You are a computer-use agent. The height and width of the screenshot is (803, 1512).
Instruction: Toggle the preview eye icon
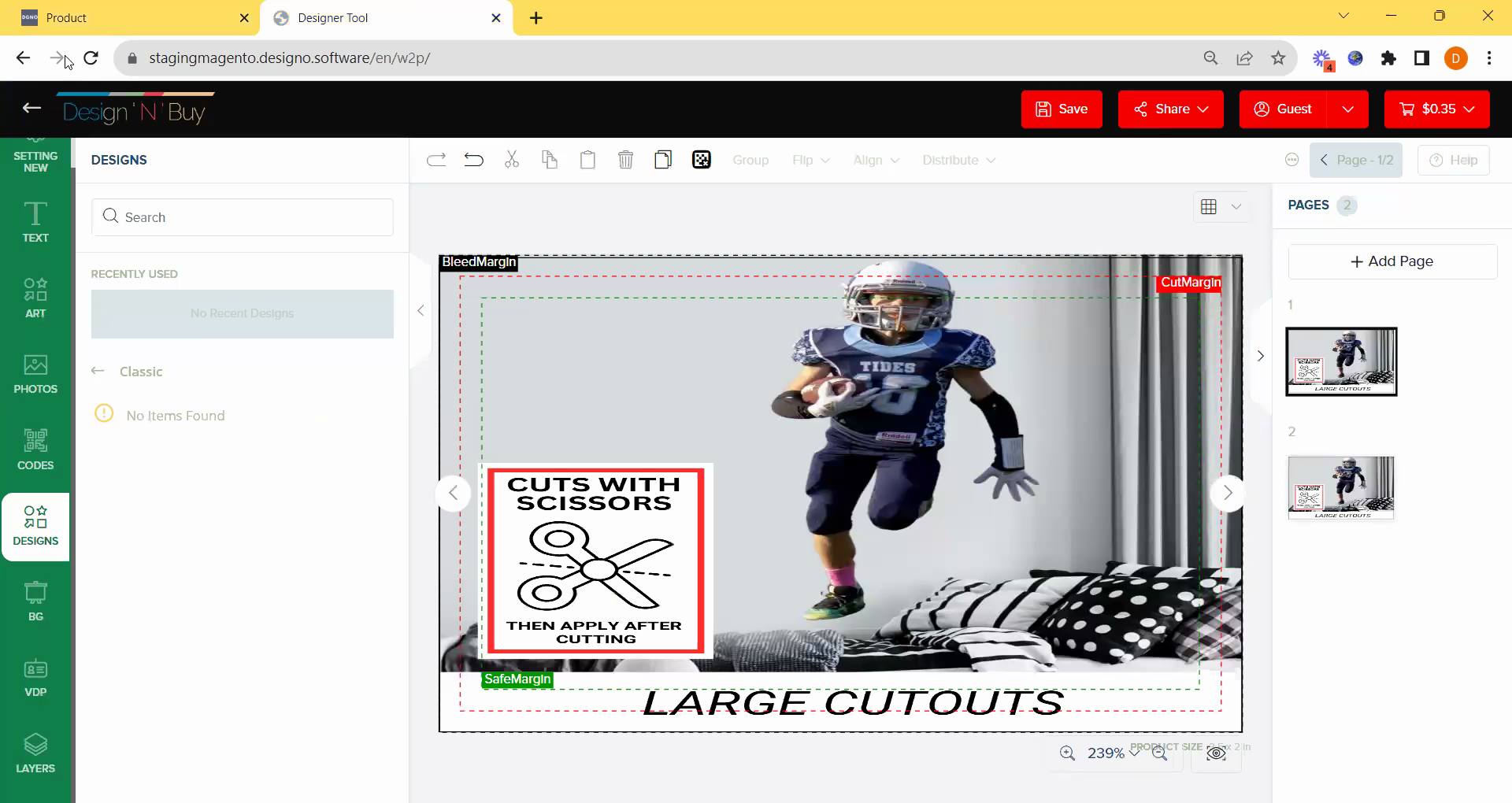pyautogui.click(x=1216, y=753)
